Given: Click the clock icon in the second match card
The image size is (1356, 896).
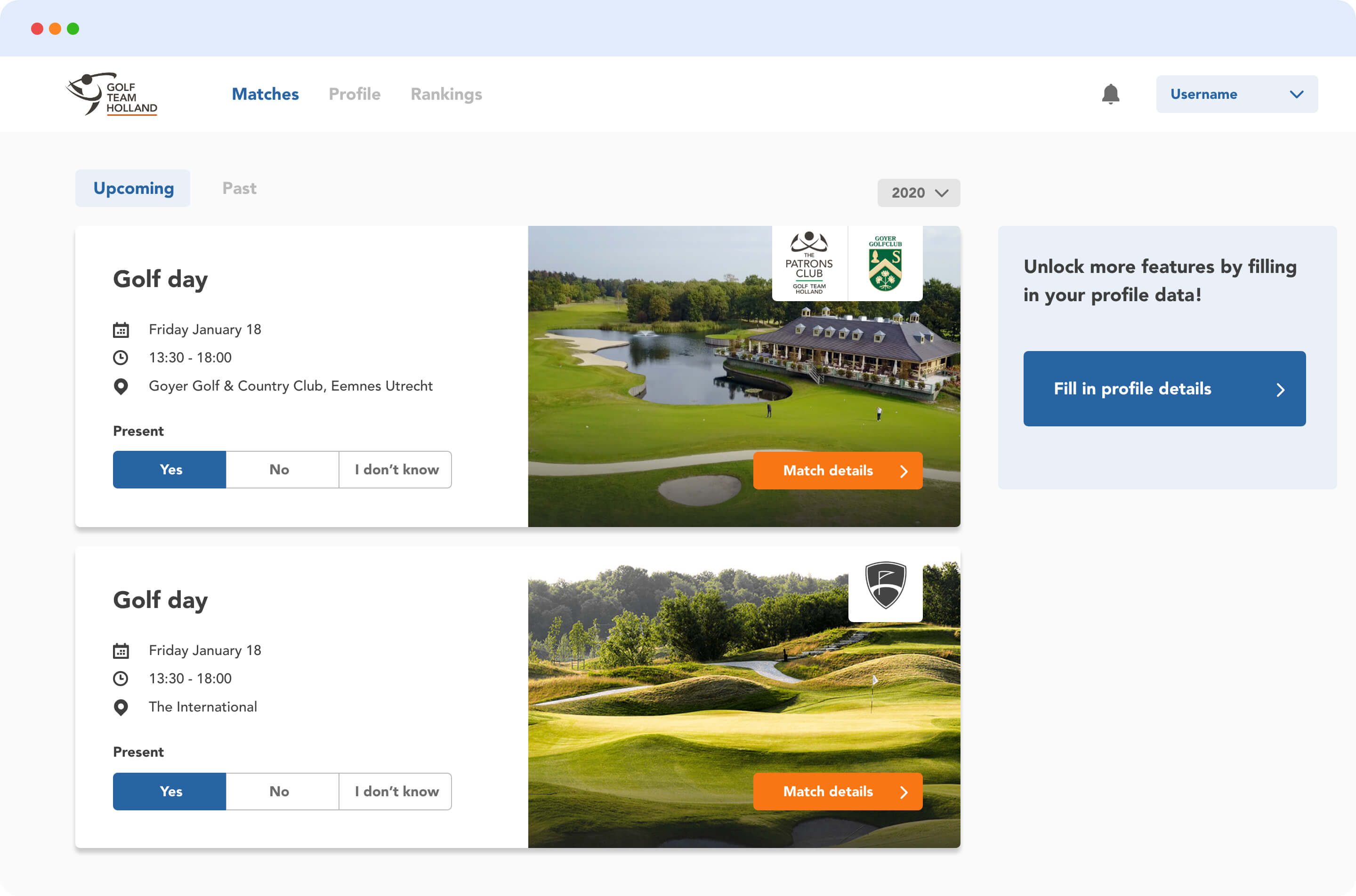Looking at the screenshot, I should [121, 679].
